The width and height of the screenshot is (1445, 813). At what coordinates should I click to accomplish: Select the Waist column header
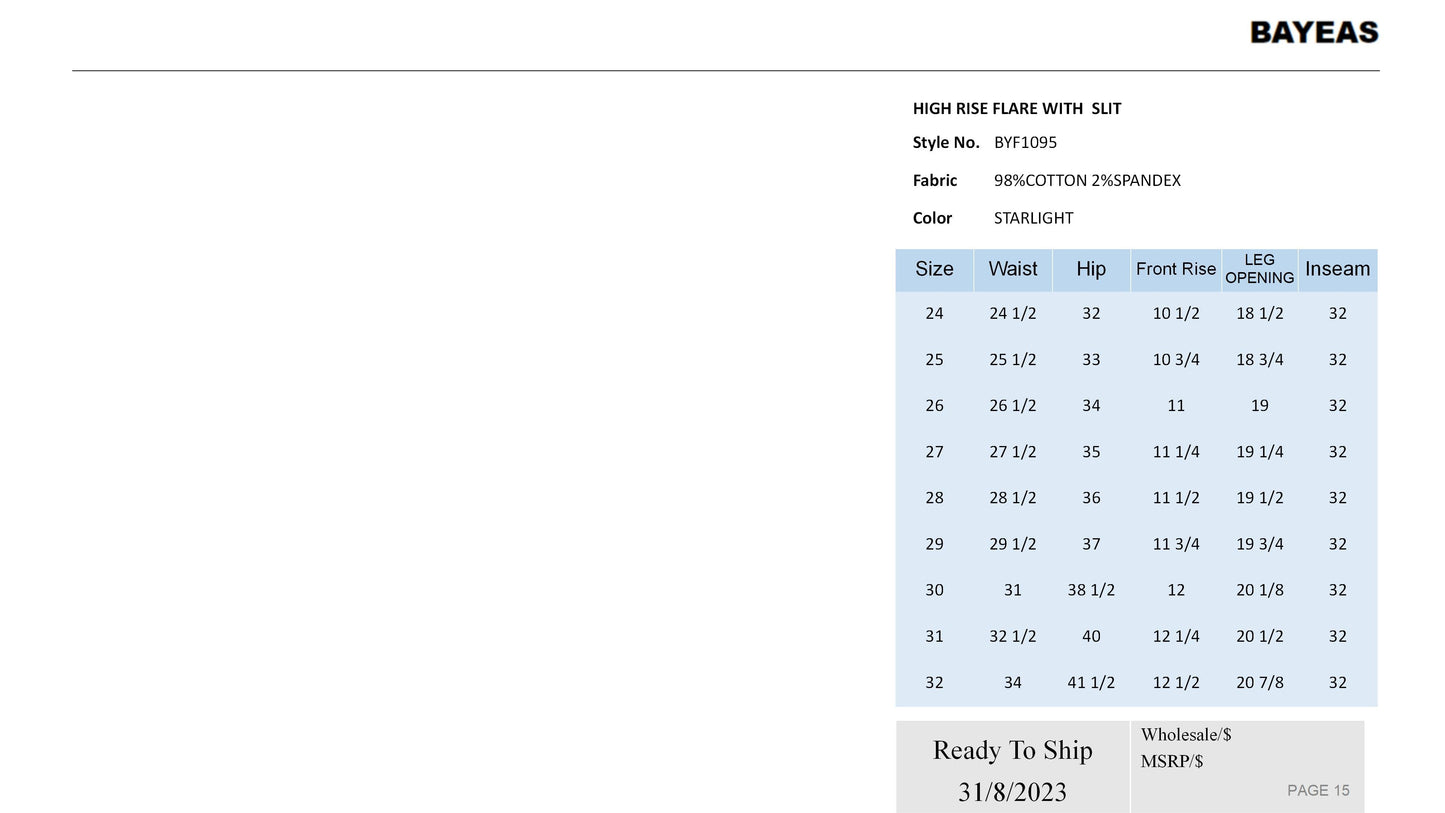tap(1012, 269)
